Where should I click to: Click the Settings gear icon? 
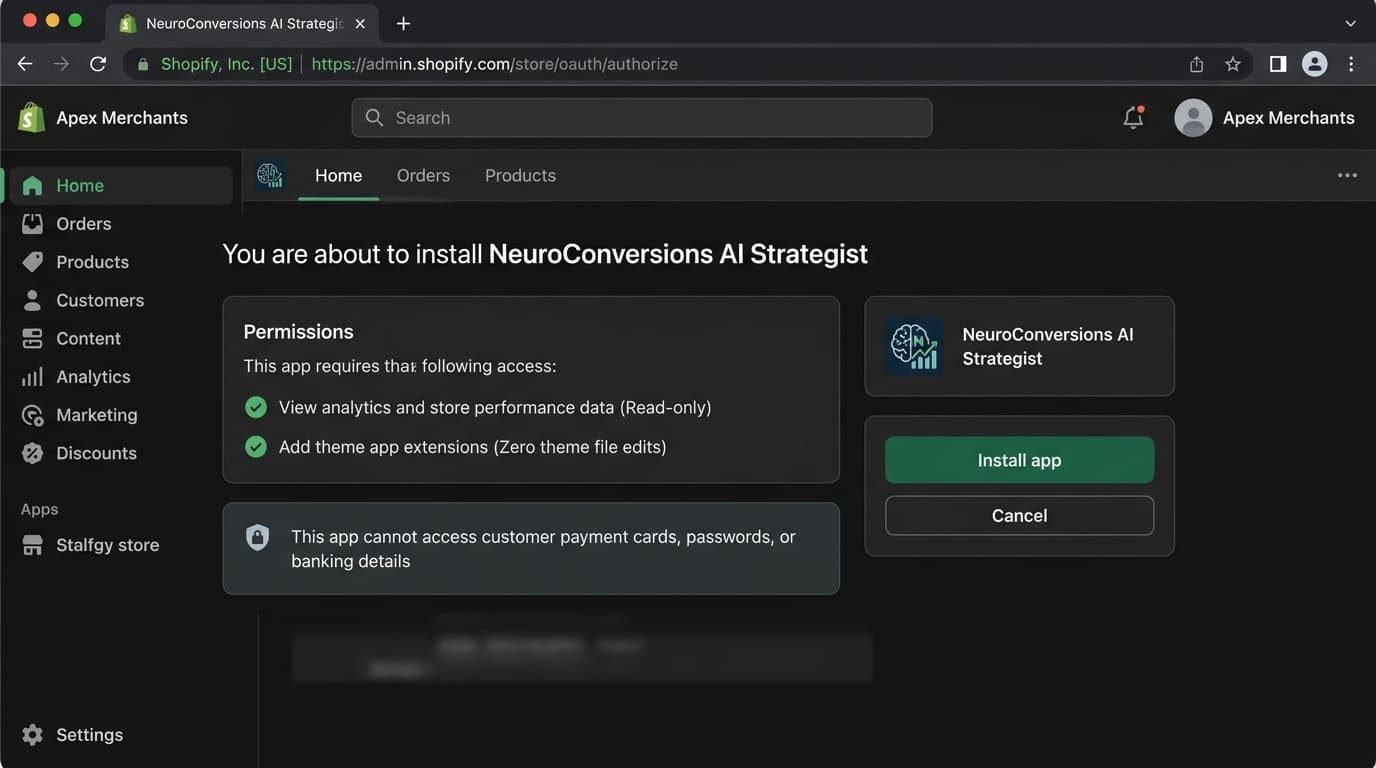(32, 735)
